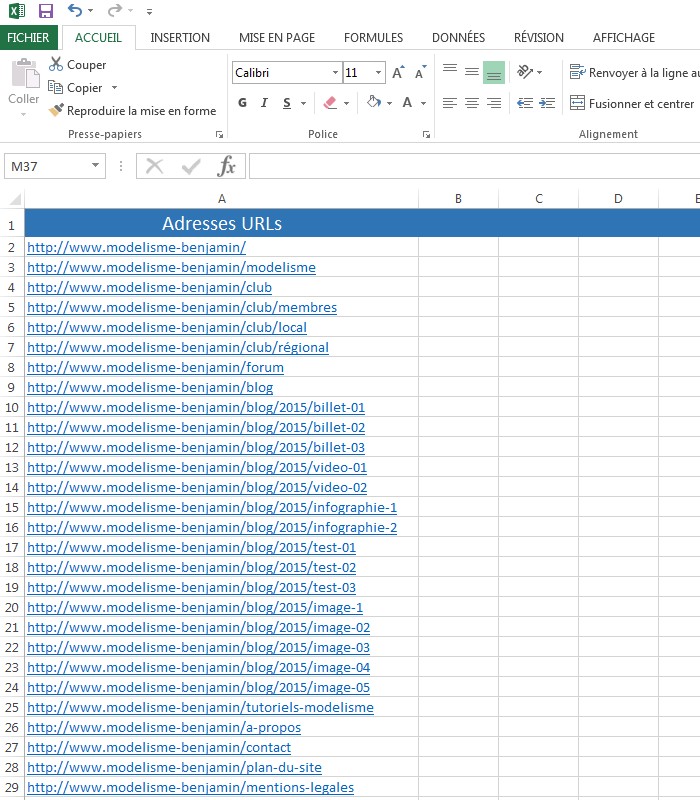
Task: Increase the indent
Action: coord(547,103)
